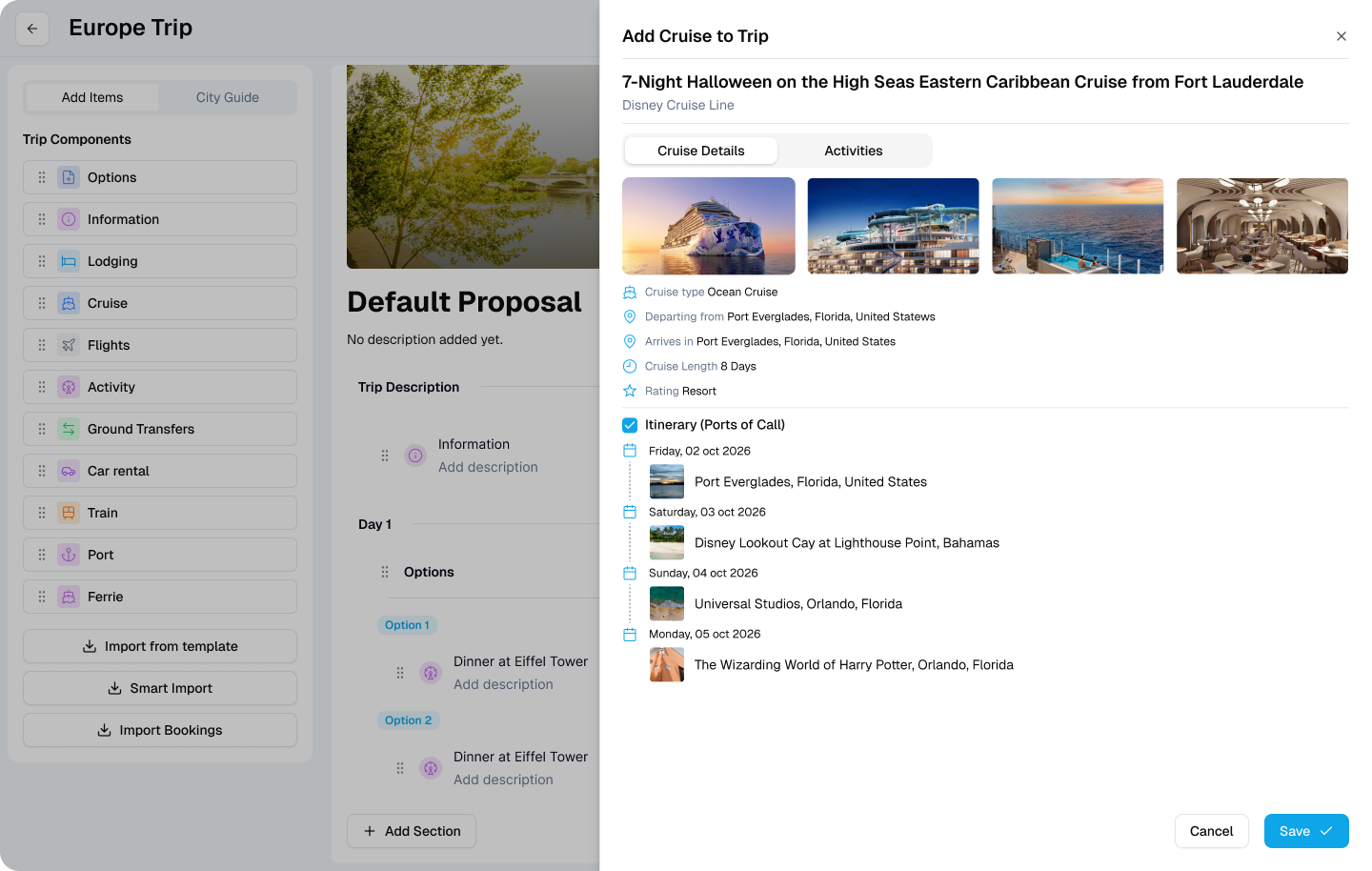Click the Information item icon in Trip Description
Image resolution: width=1372 pixels, height=871 pixels.
point(415,456)
